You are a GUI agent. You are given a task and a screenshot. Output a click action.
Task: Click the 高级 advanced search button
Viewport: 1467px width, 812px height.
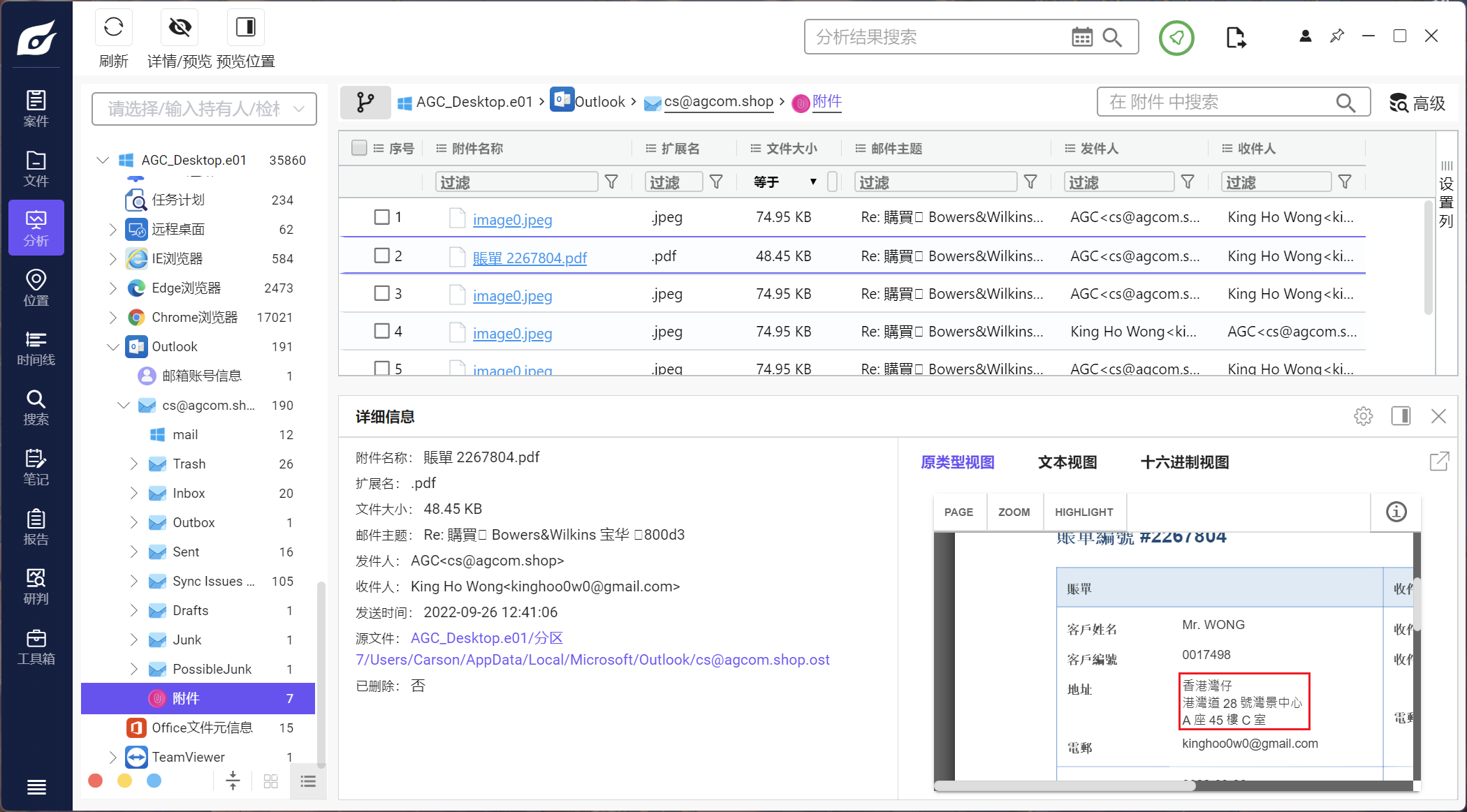(1417, 103)
